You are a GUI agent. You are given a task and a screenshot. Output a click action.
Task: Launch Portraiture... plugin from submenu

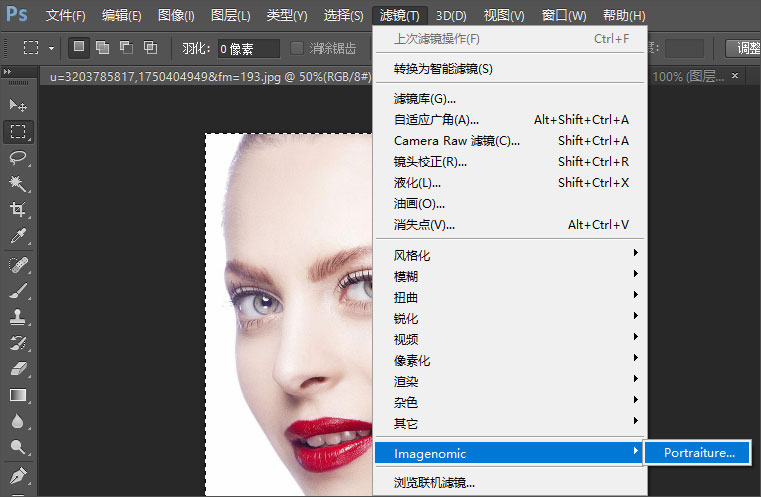pyautogui.click(x=698, y=453)
